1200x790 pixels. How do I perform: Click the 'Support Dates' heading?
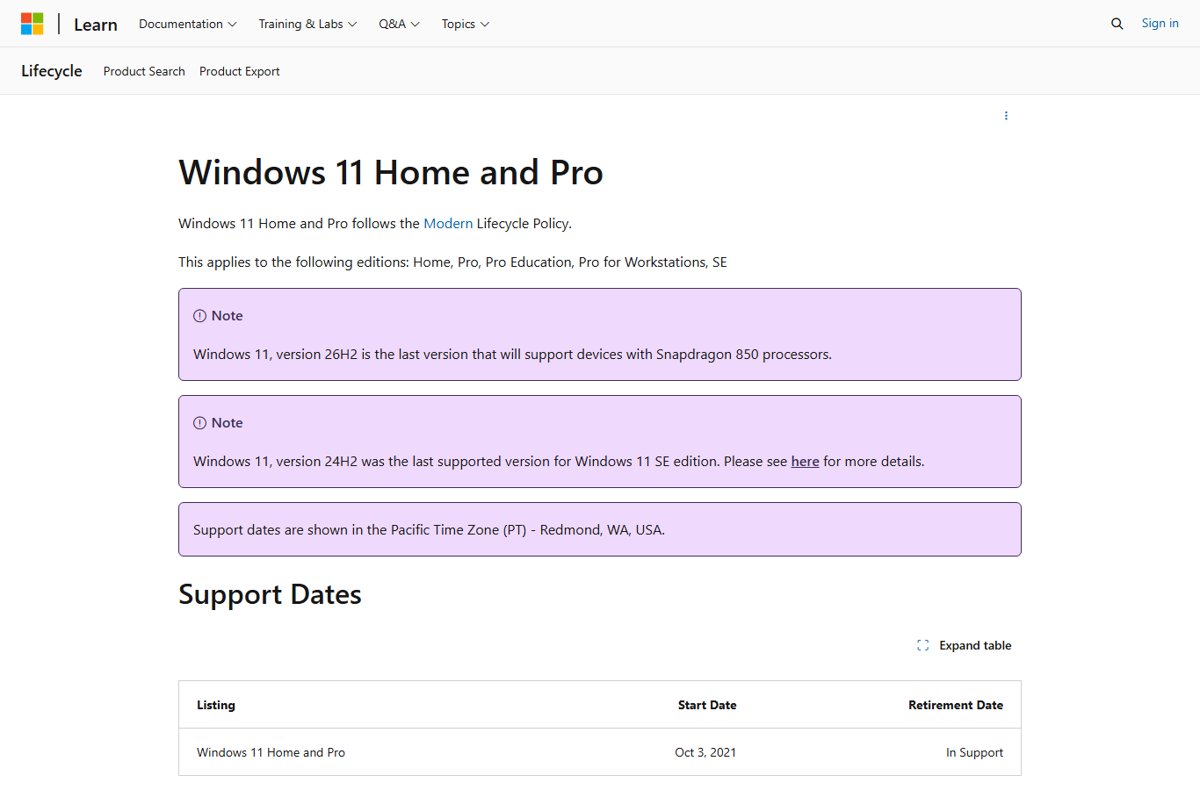(270, 594)
